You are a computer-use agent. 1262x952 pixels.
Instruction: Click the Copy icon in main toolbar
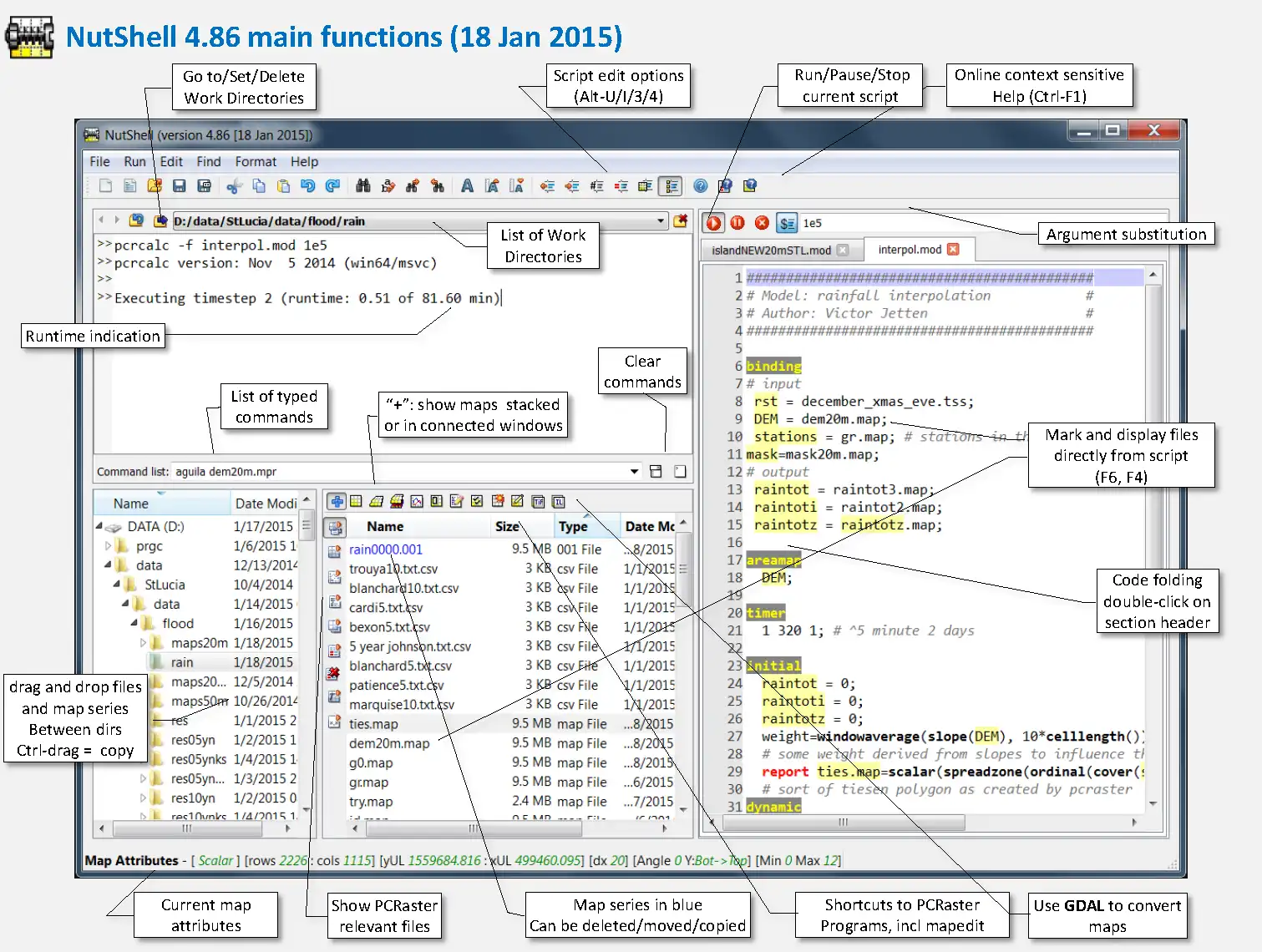pos(259,185)
